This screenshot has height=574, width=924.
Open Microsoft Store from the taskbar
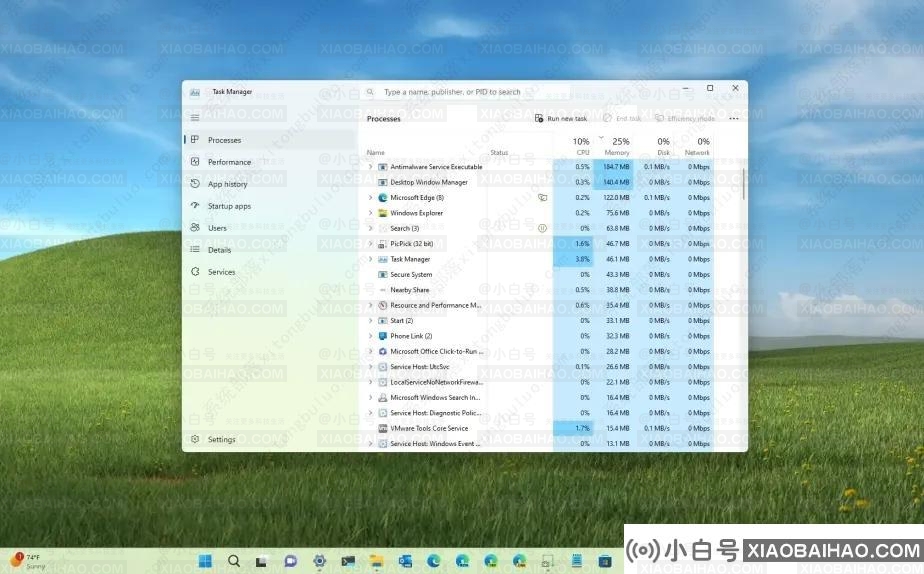[x=605, y=561]
